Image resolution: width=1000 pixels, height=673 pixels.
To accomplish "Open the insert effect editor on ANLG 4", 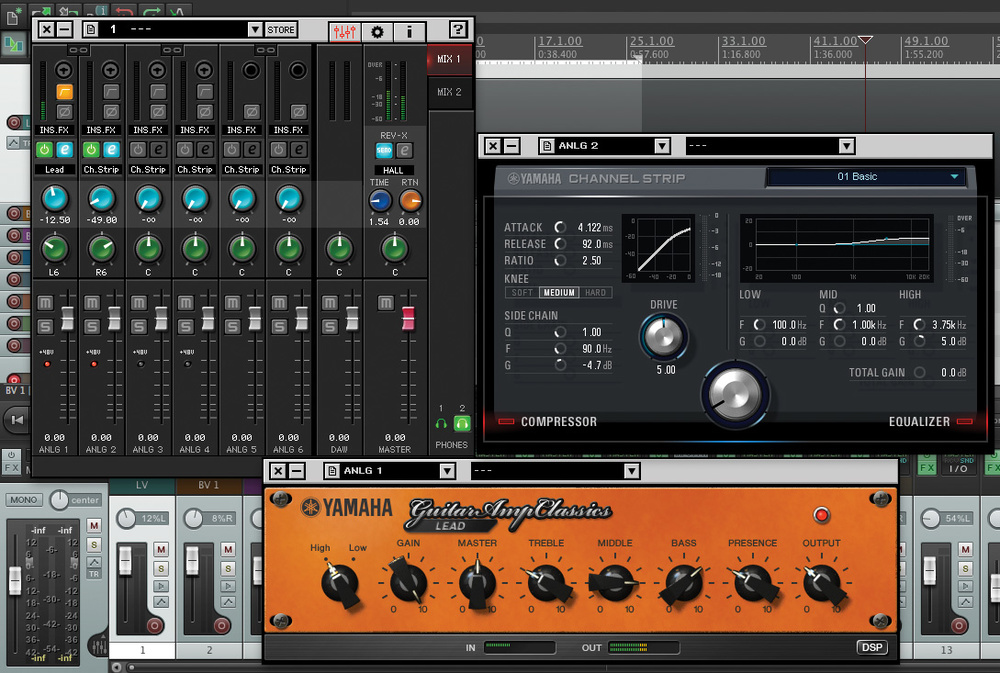I will 205,150.
